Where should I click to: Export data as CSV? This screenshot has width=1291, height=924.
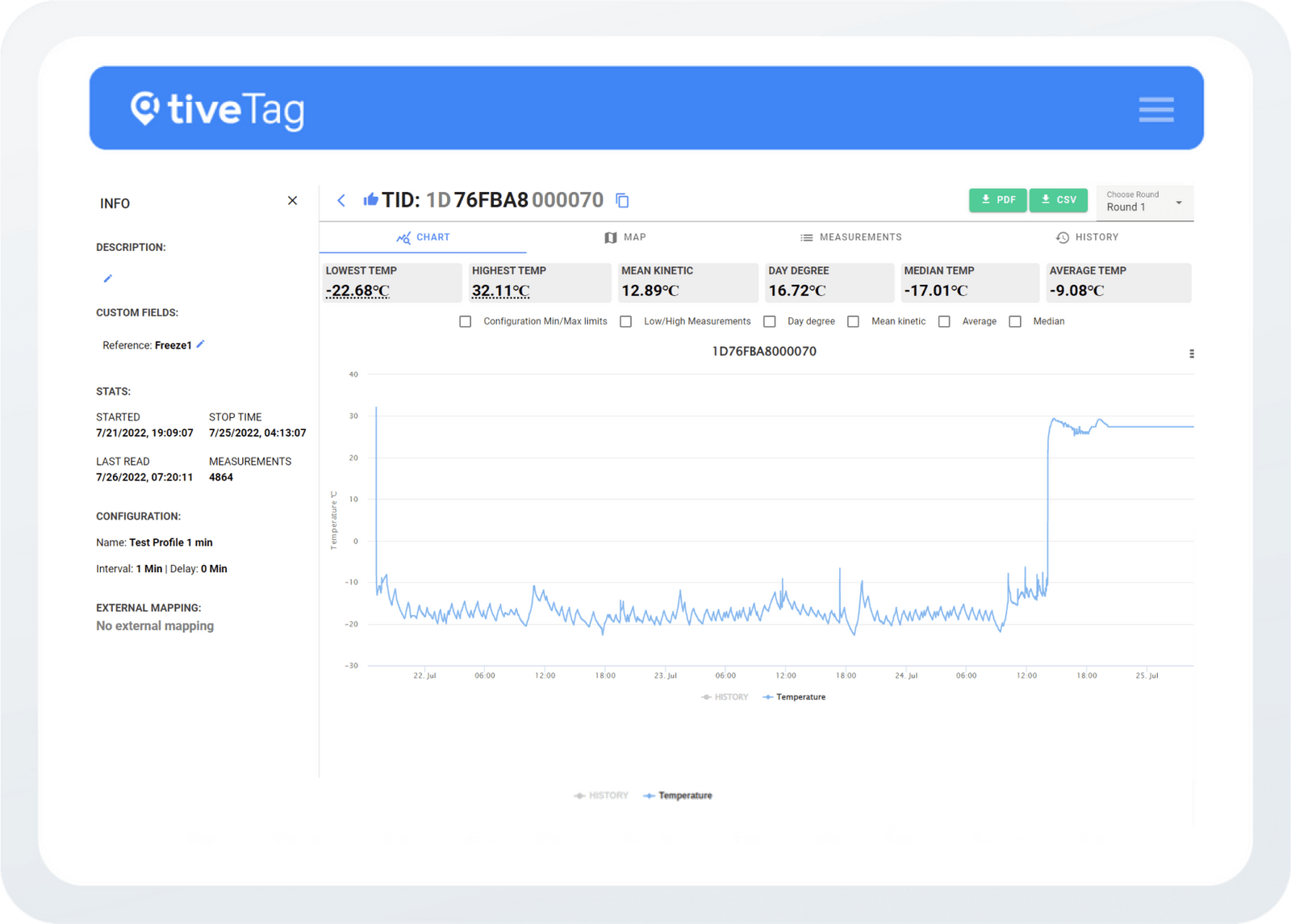(1058, 200)
